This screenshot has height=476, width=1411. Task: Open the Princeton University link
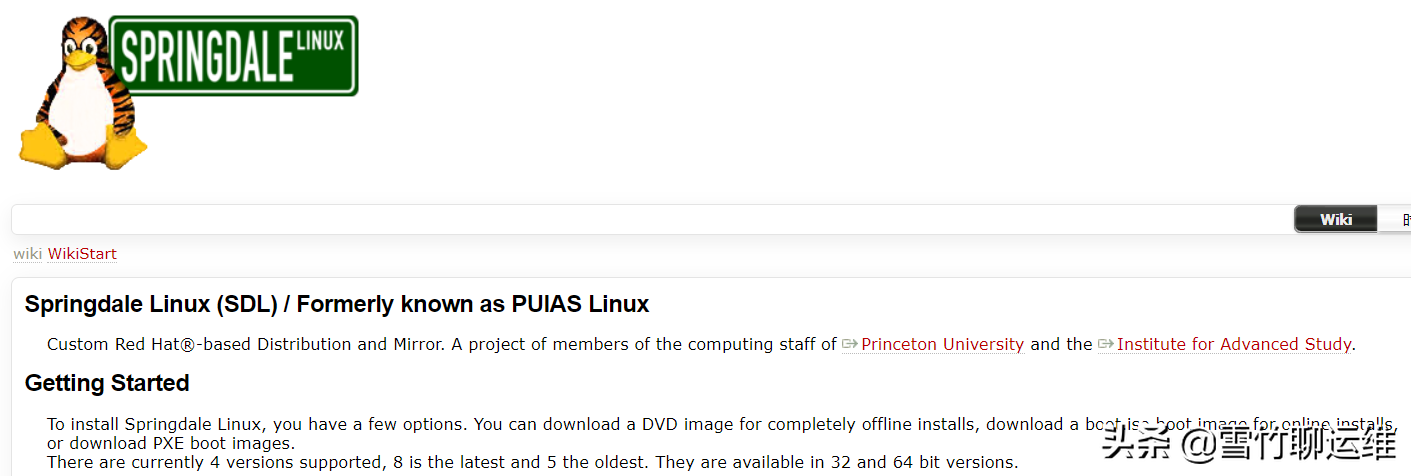point(942,344)
